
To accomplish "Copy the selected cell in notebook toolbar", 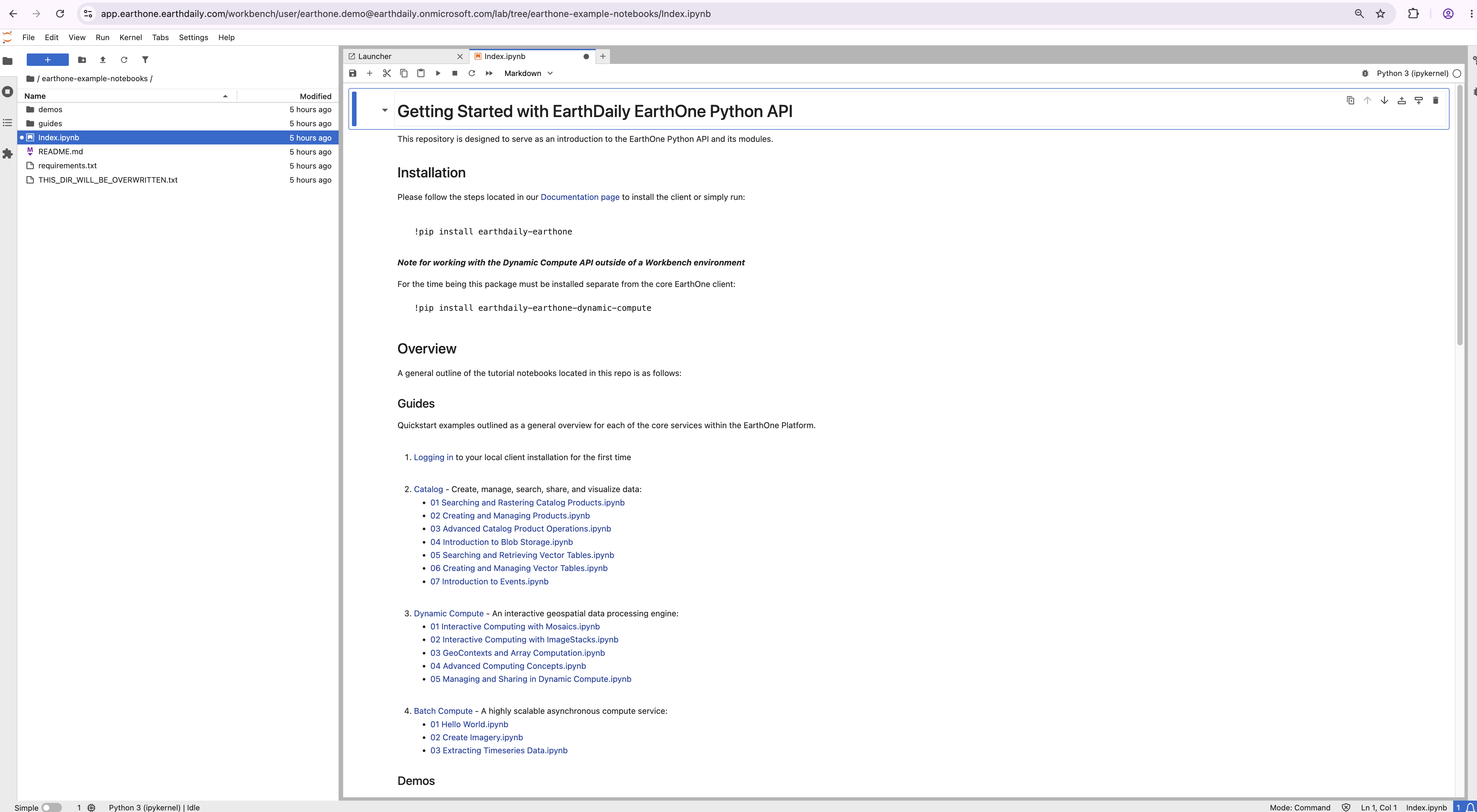I will point(404,73).
